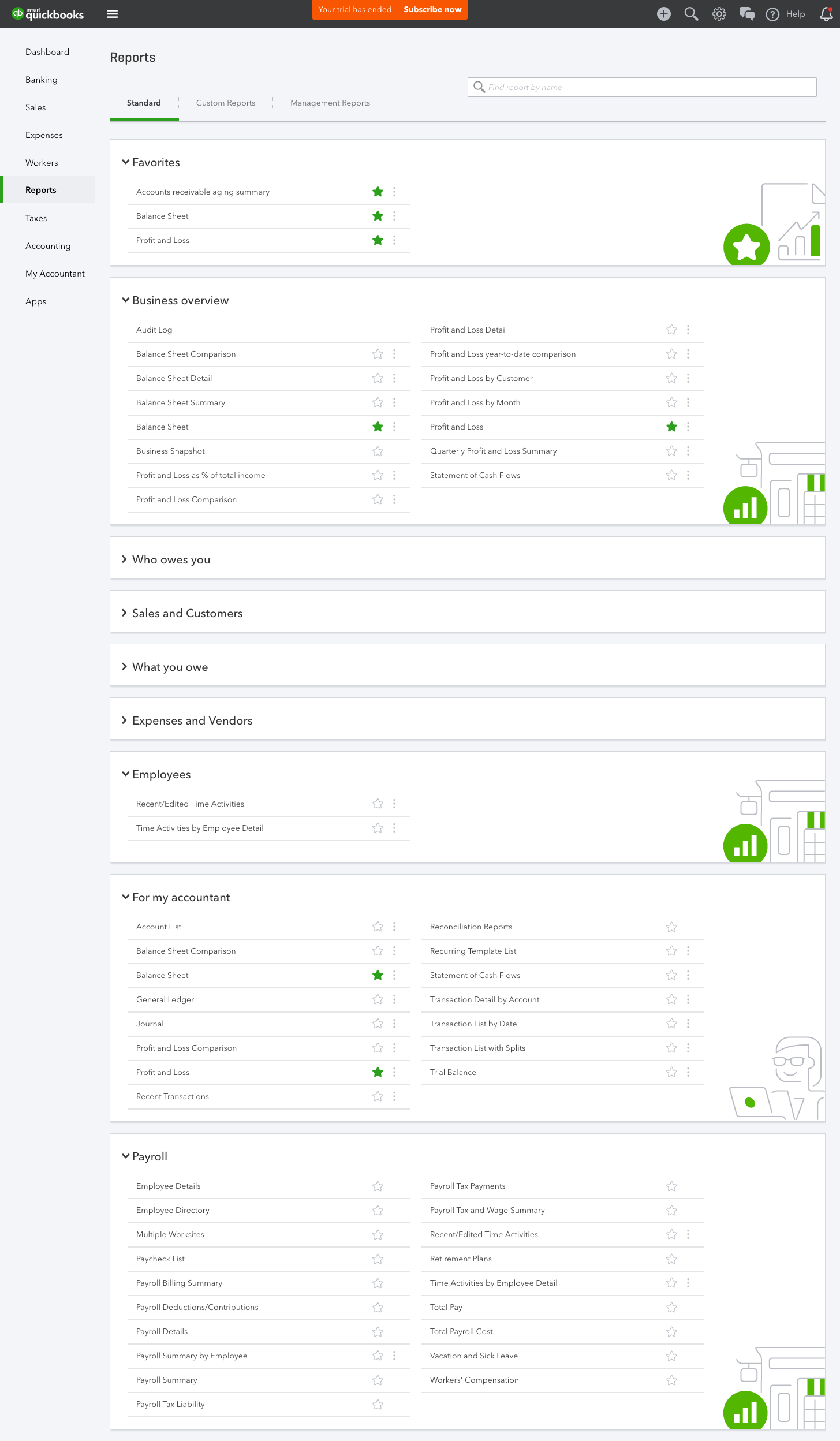Collapse the Business overview section

coord(125,300)
